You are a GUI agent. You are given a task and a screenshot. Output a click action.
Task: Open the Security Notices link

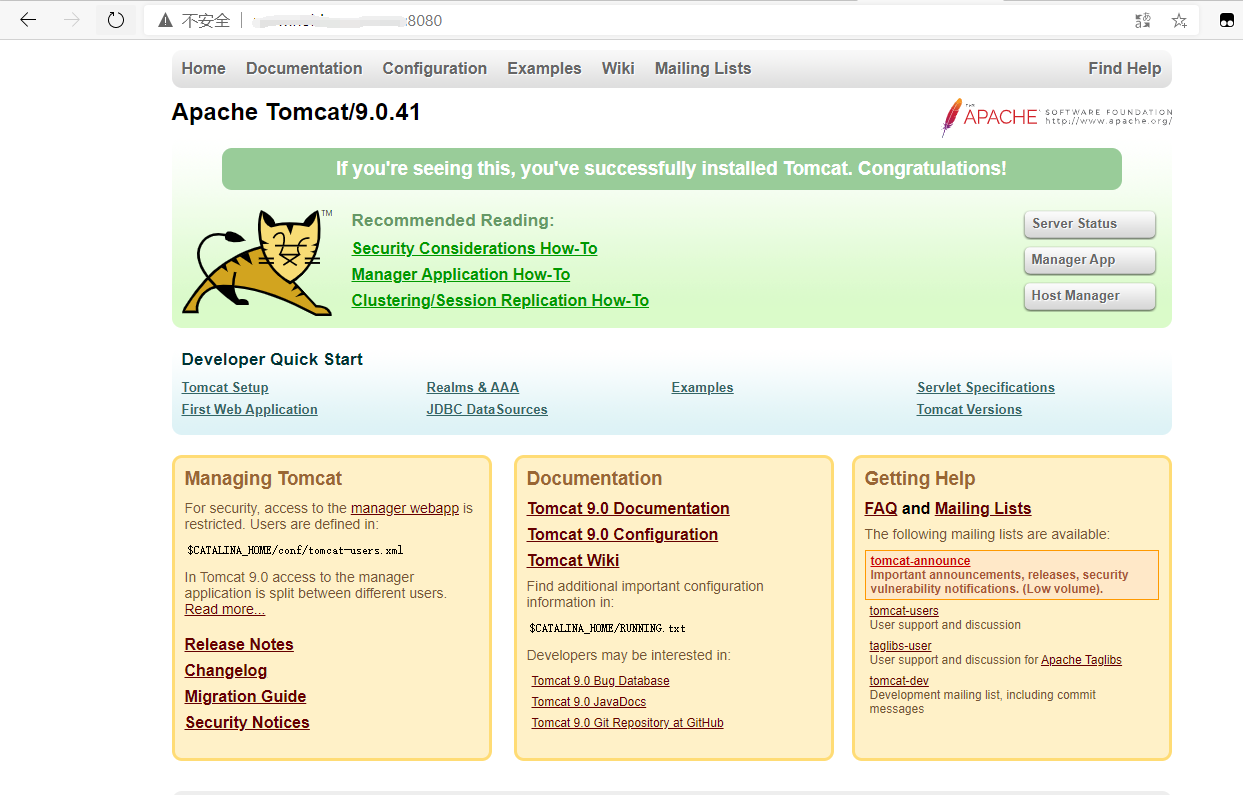[247, 722]
